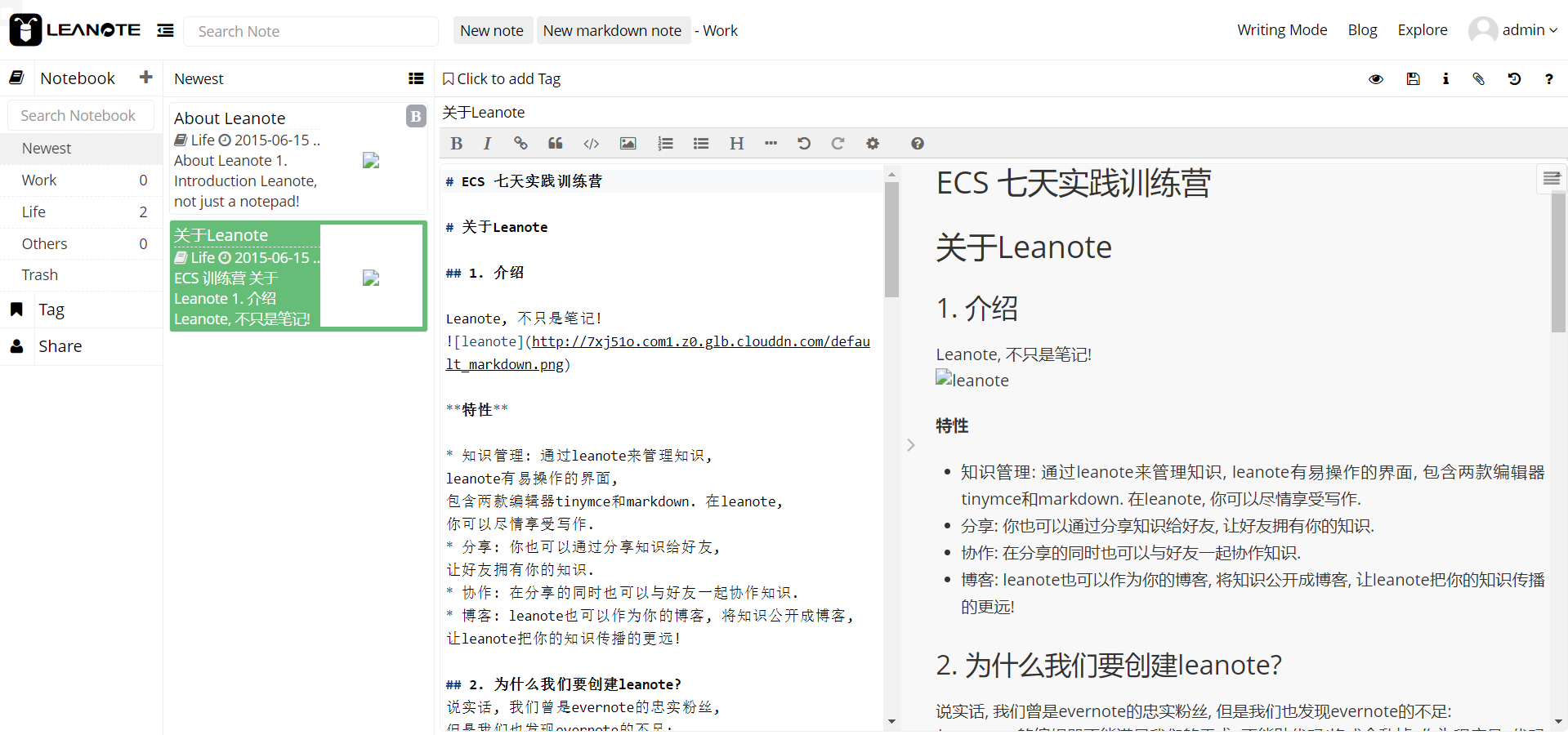The height and width of the screenshot is (735, 1568).
Task: Click the bookmark tag icon
Action: click(448, 79)
